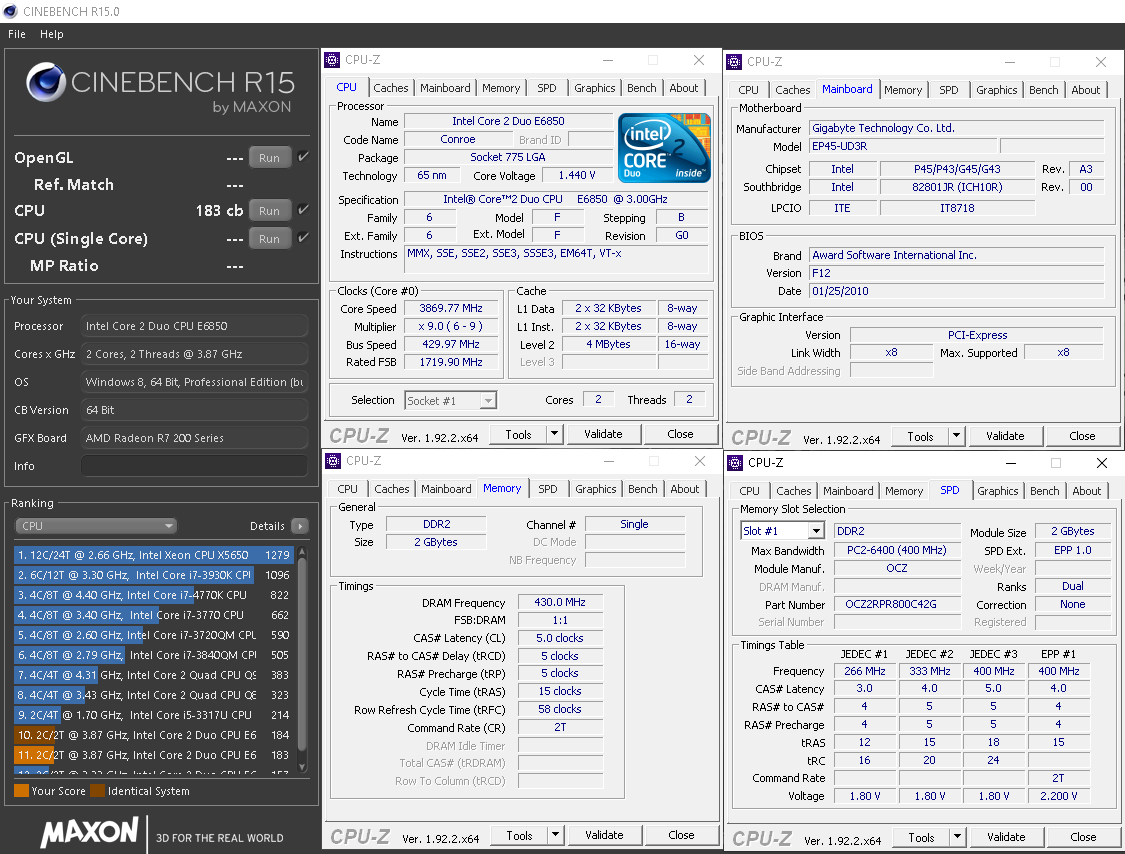Screen dimensions: 1125x854
Task: Toggle the OpenGL test checkbox
Action: 303,156
